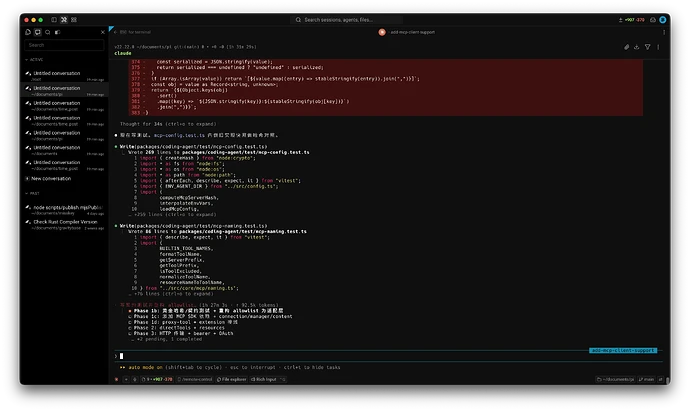690x410 pixels.
Task: Open File explorer from status bar
Action: point(231,379)
